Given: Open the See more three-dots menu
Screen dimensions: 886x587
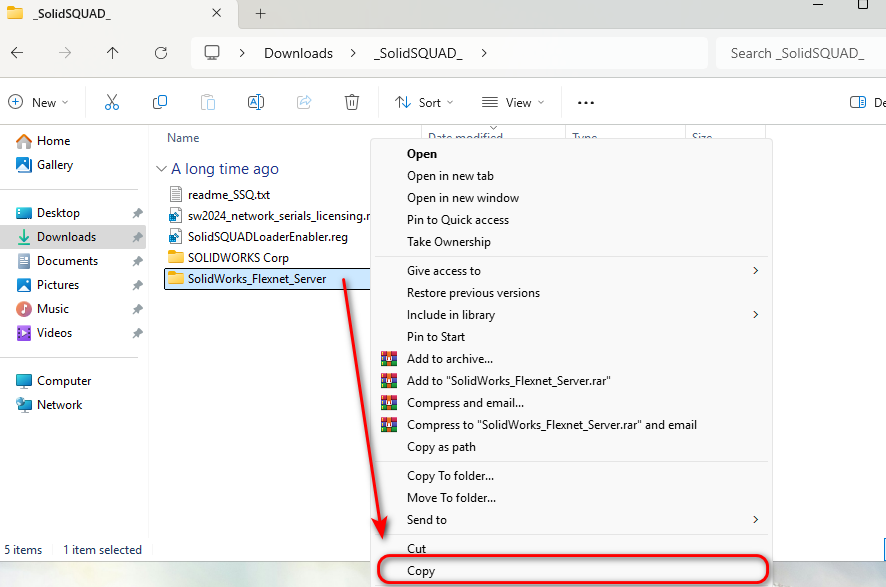Looking at the screenshot, I should tap(586, 103).
